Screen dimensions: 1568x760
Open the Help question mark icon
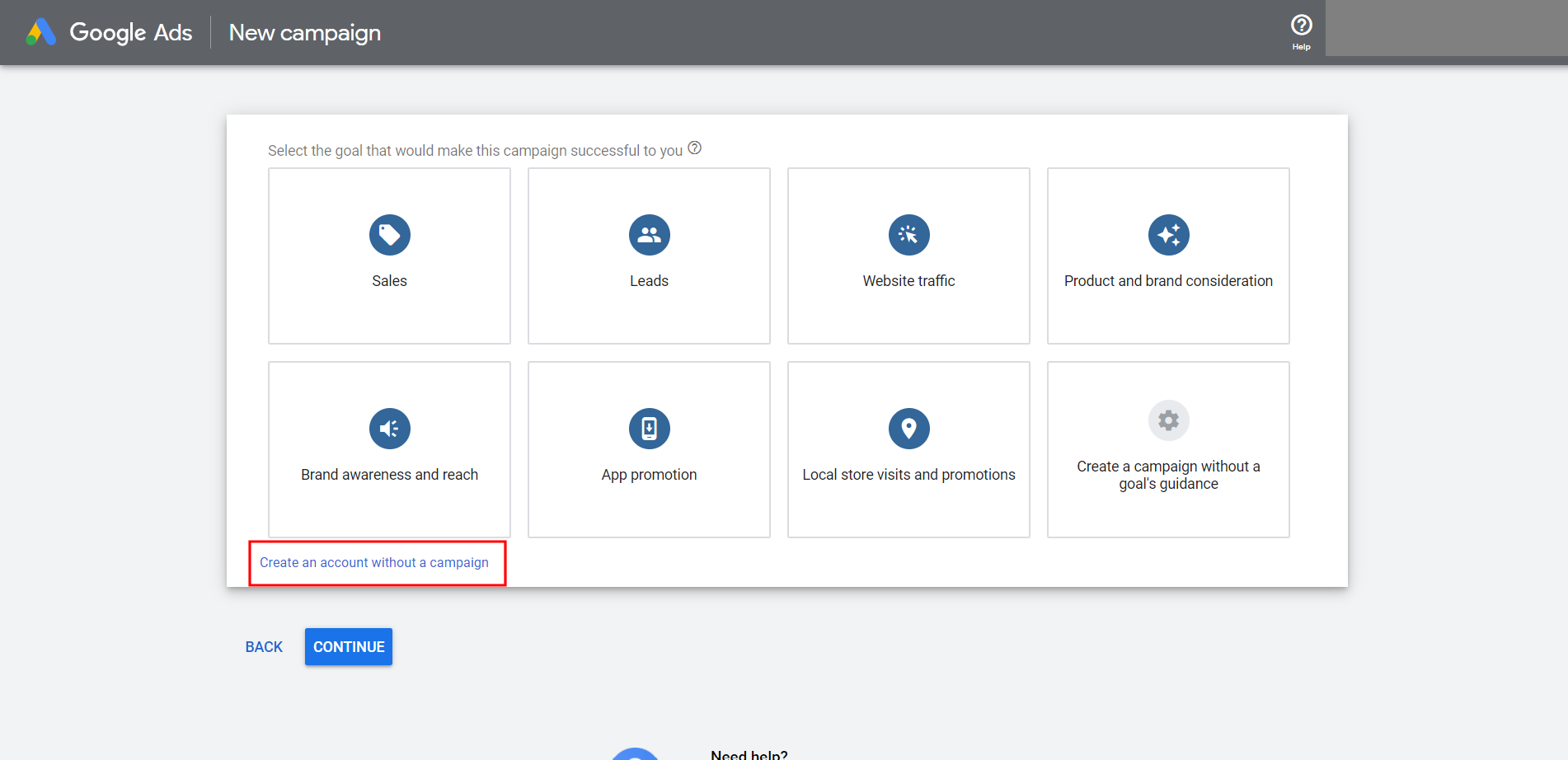pyautogui.click(x=1301, y=26)
